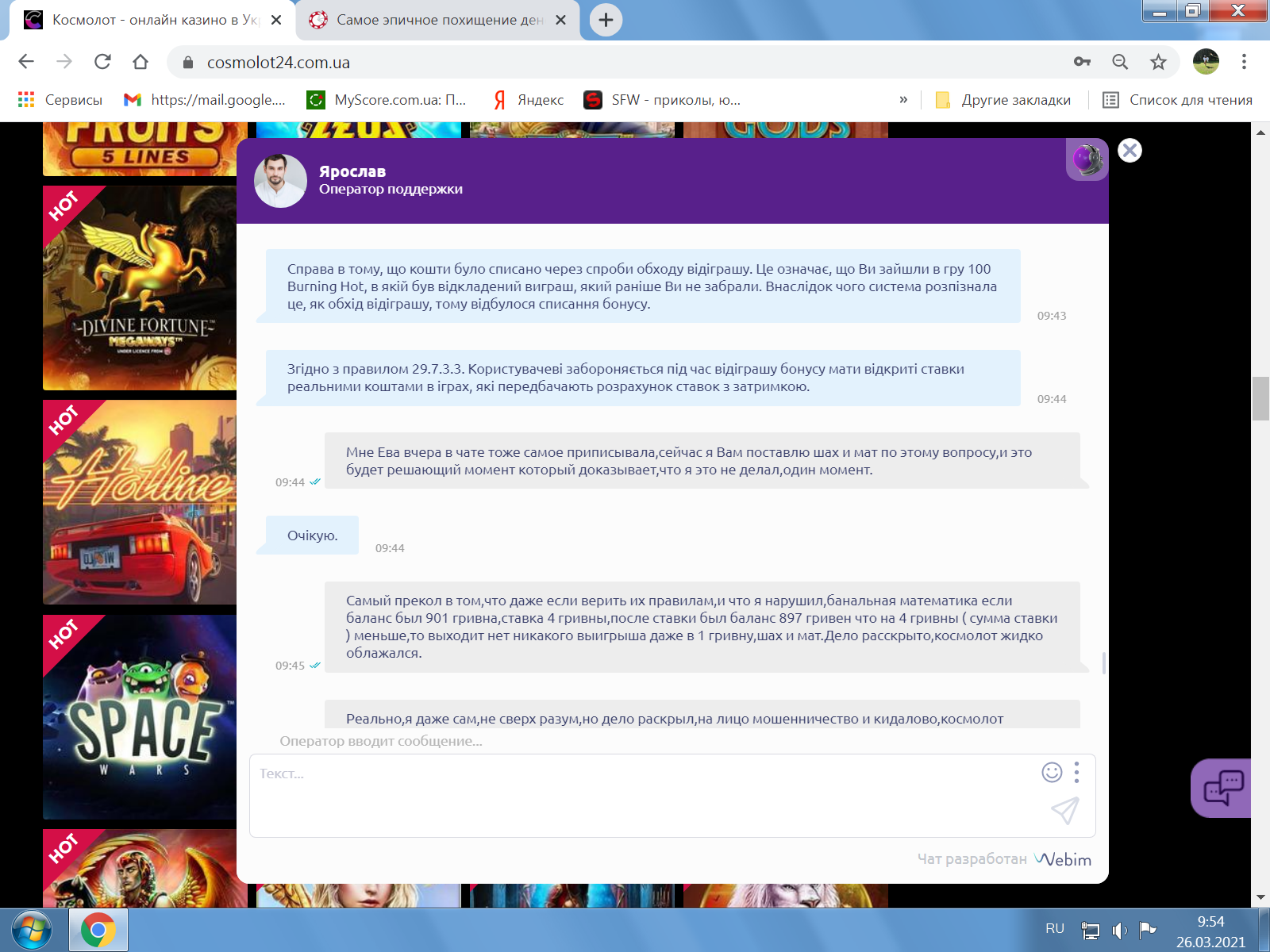Open the Chrome profile avatar
Image resolution: width=1270 pixels, height=952 pixels.
[x=1206, y=62]
